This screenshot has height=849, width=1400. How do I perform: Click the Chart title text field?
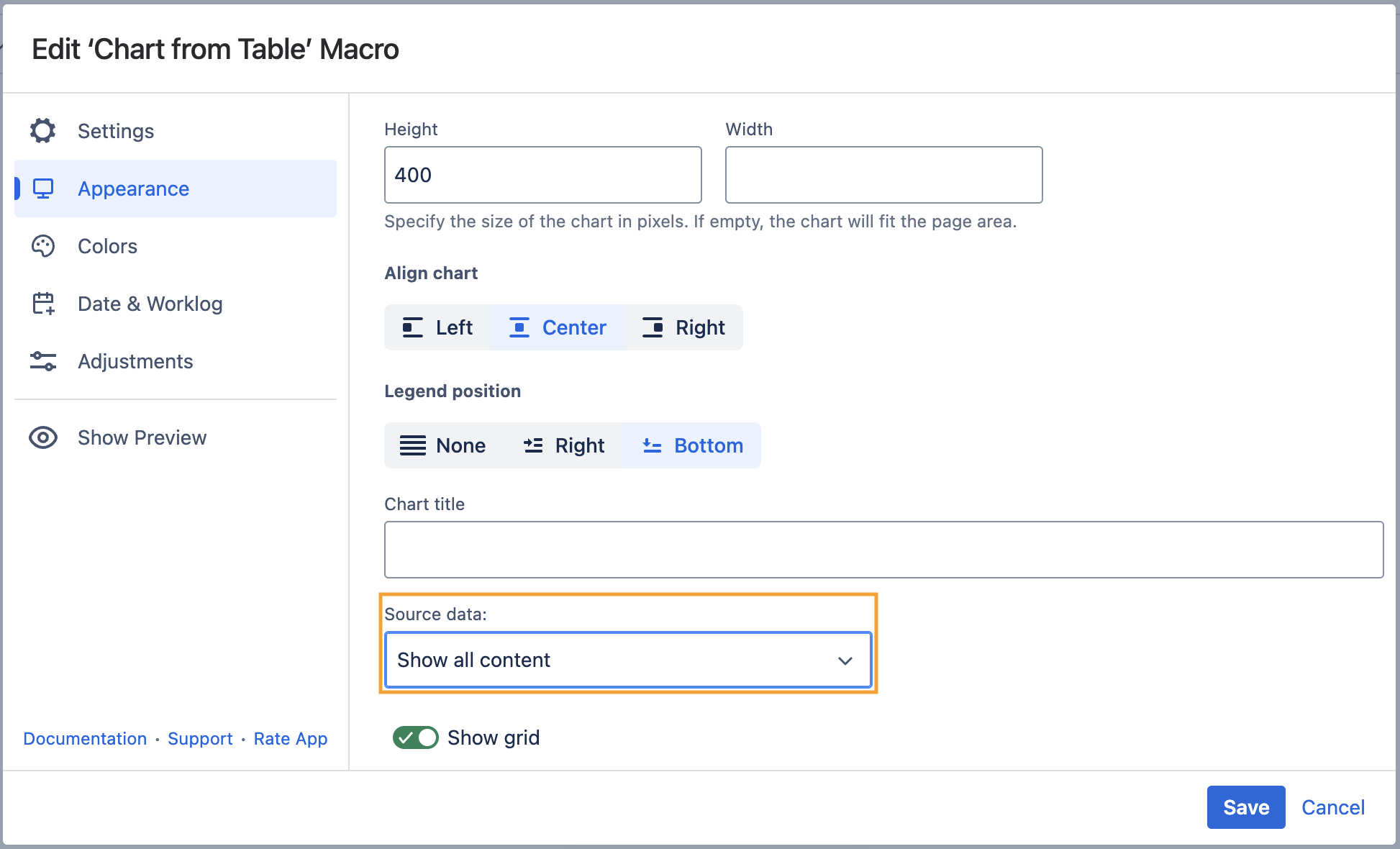tap(883, 550)
